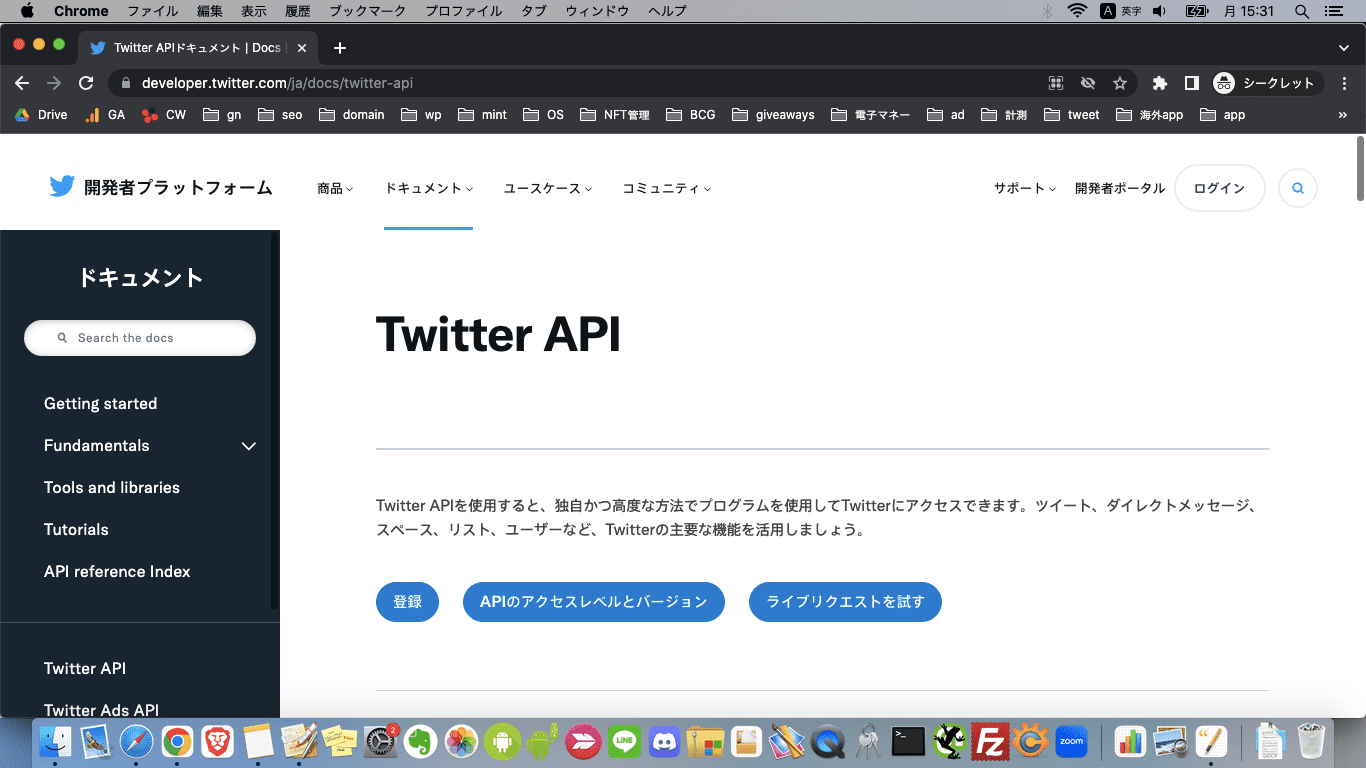Open a new tab with the plus icon
Image resolution: width=1366 pixels, height=768 pixels.
[x=340, y=48]
